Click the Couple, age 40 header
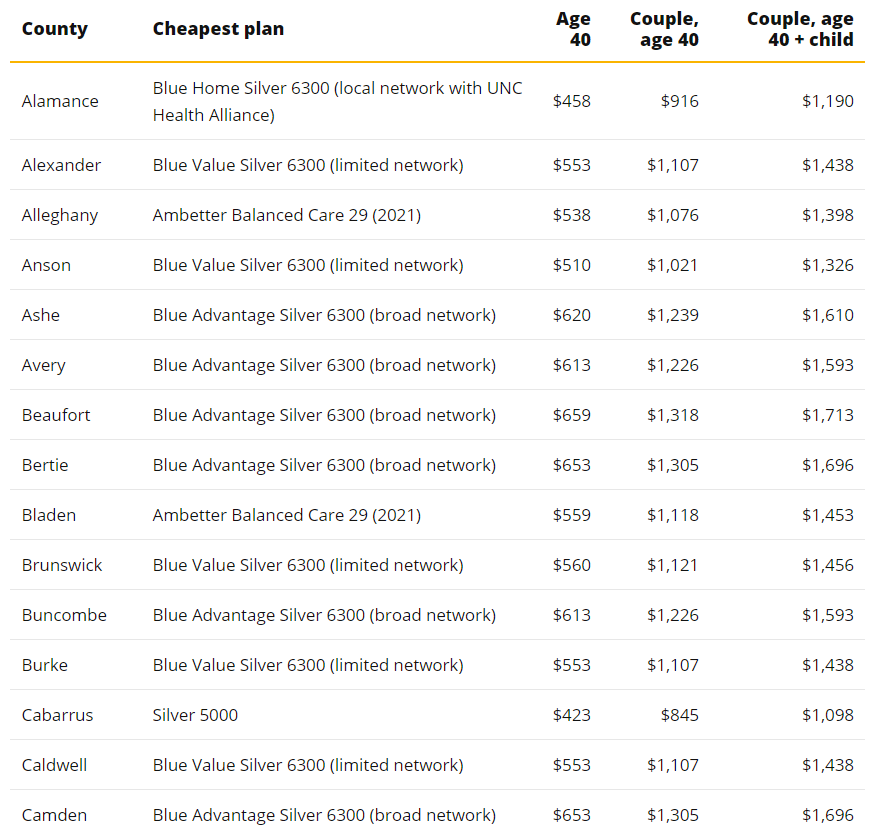Screen dimensions: 874x832 coord(664,29)
